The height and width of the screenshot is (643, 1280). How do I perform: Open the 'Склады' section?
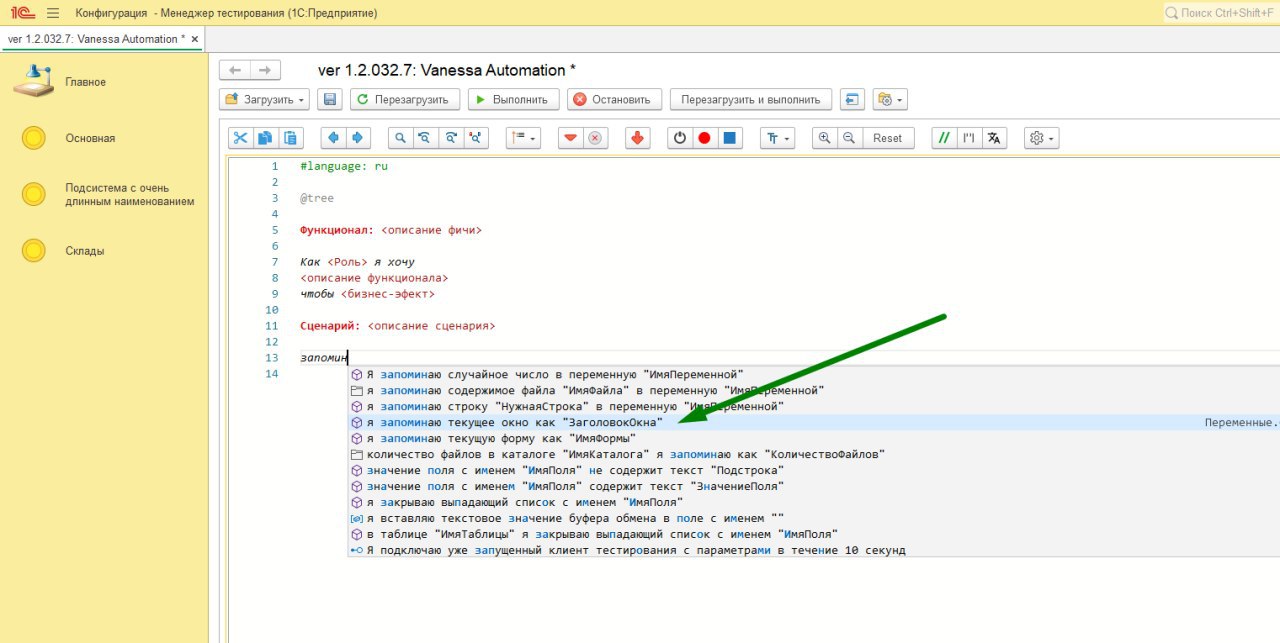[85, 251]
